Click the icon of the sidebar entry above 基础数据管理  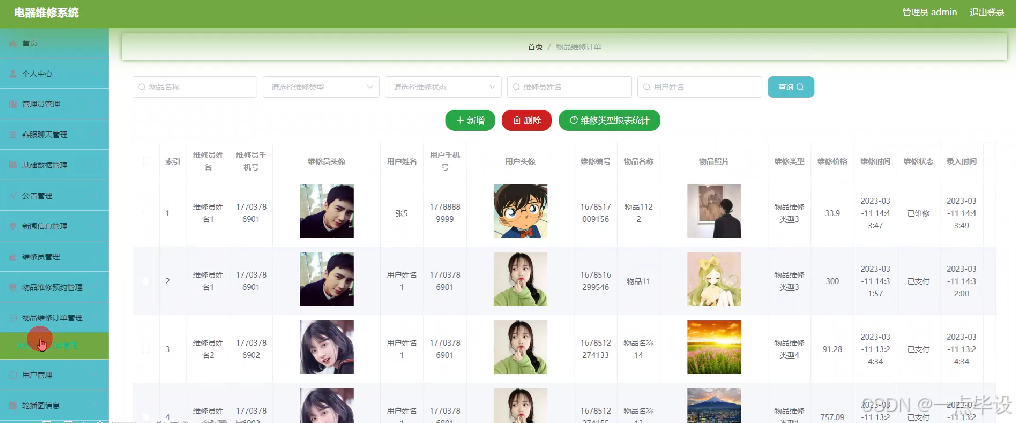point(13,135)
